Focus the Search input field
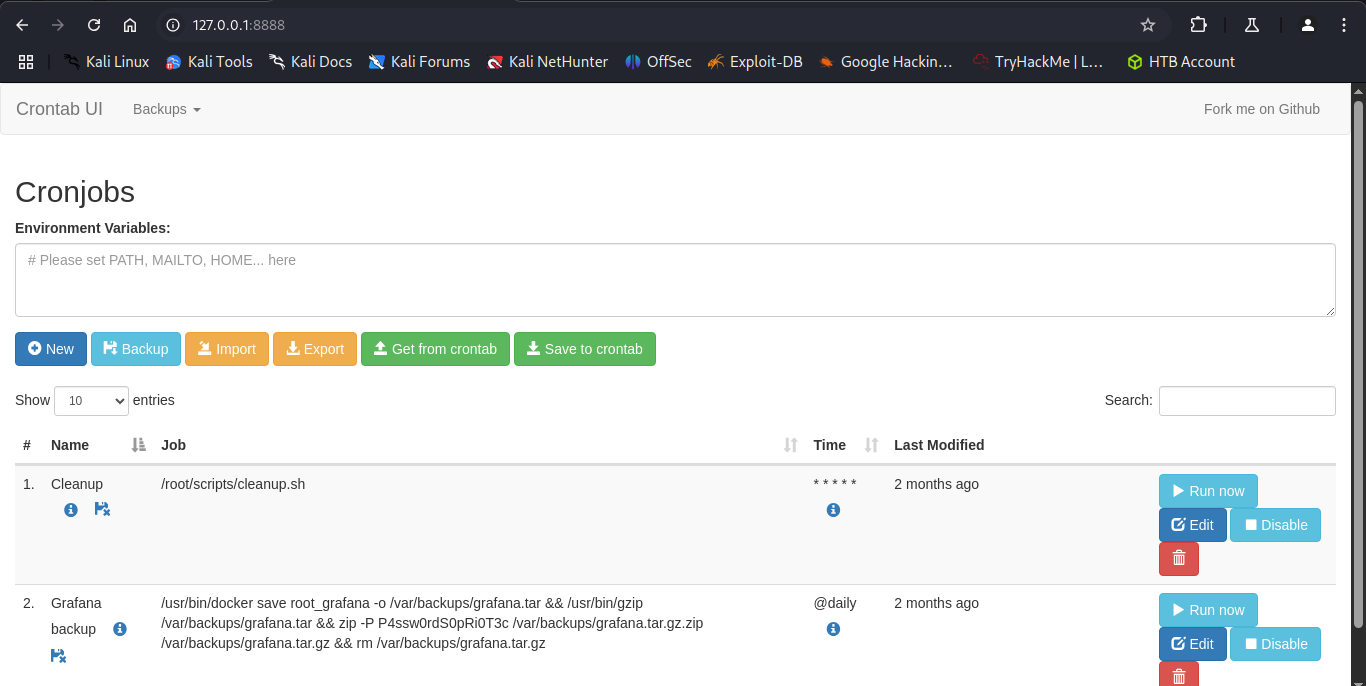Viewport: 1366px width, 686px height. pyautogui.click(x=1246, y=401)
